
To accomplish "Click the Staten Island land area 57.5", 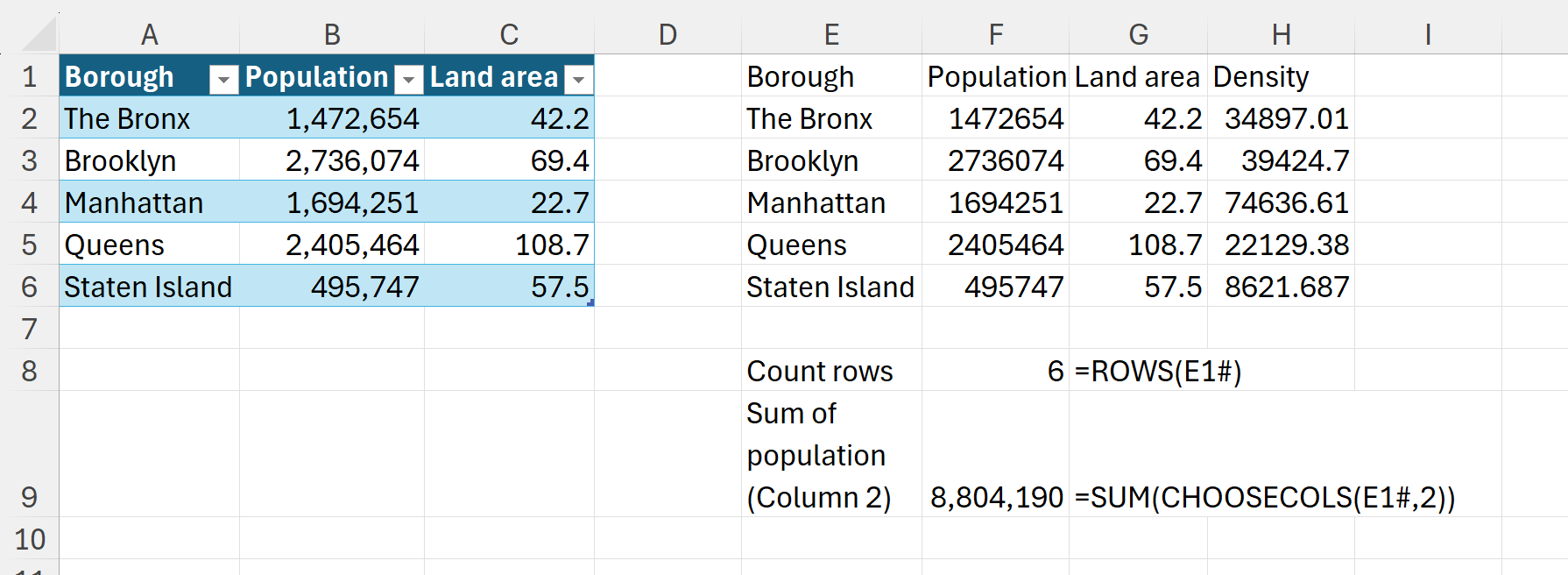I will 560,287.
